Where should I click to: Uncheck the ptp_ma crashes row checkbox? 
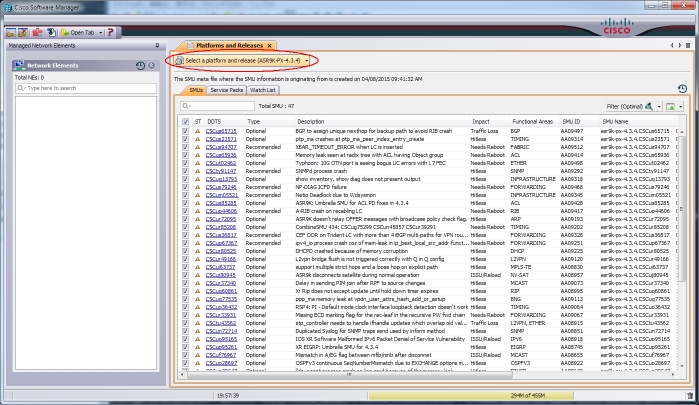pos(185,139)
